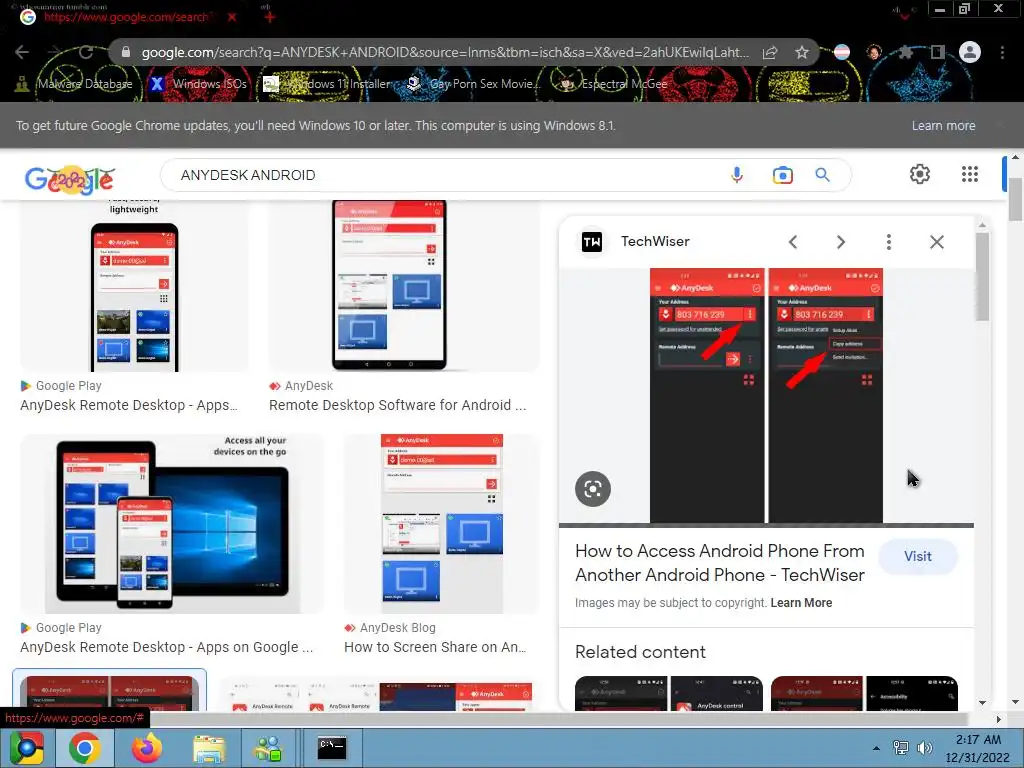Viewport: 1024px width, 768px height.
Task: Open Google Play AnyDesk Remote Desktop - Apps result
Action: pos(134,287)
